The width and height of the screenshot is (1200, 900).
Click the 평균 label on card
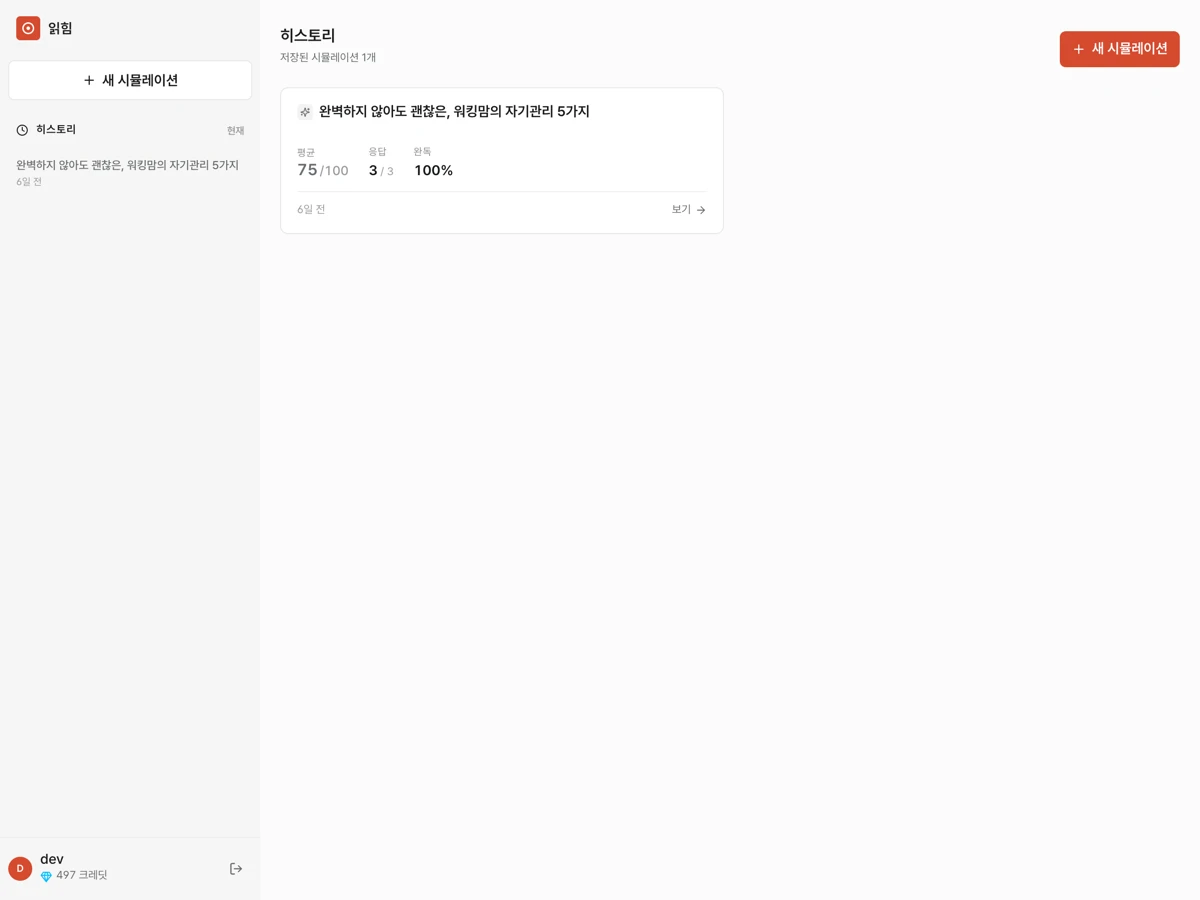(x=306, y=152)
